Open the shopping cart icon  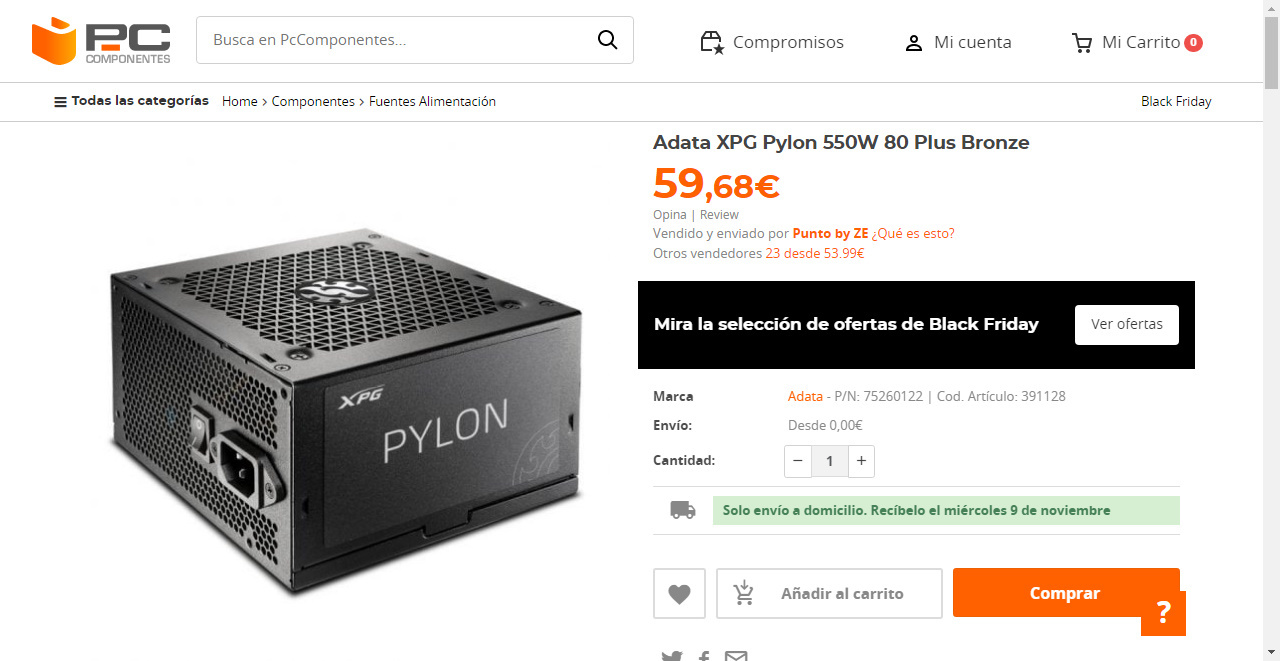click(1081, 43)
